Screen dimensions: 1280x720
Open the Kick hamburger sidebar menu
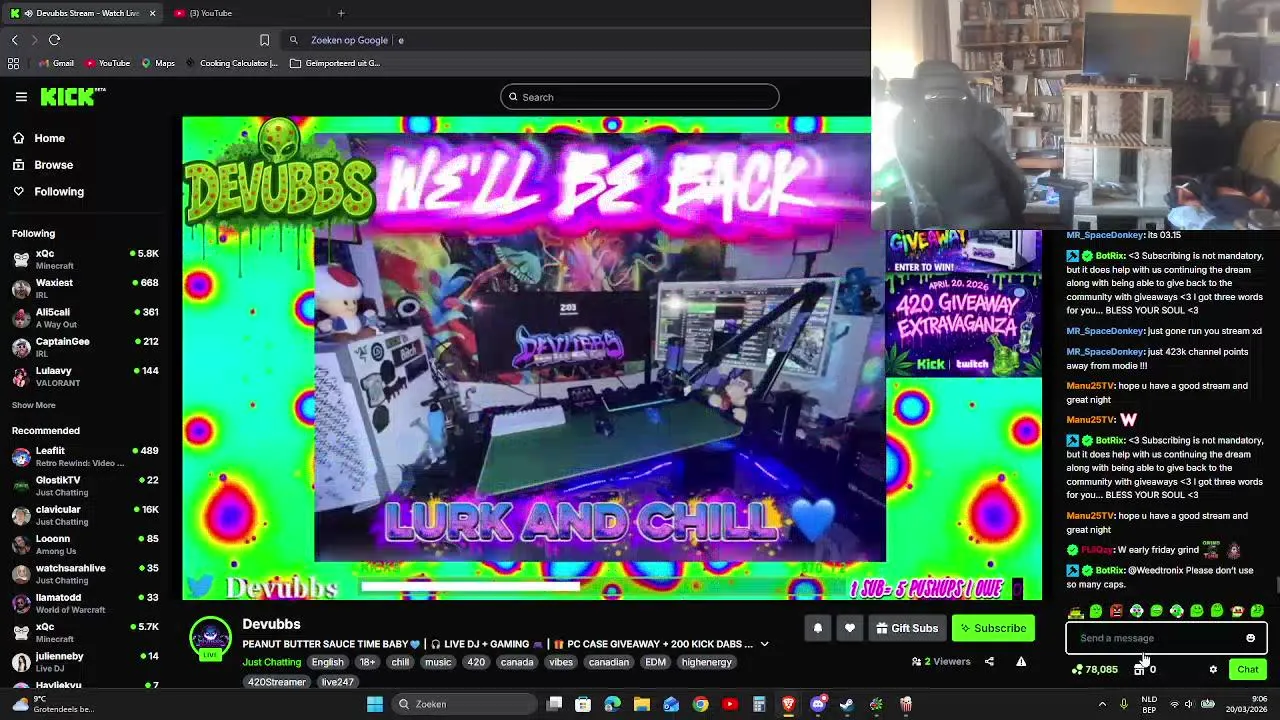click(21, 97)
